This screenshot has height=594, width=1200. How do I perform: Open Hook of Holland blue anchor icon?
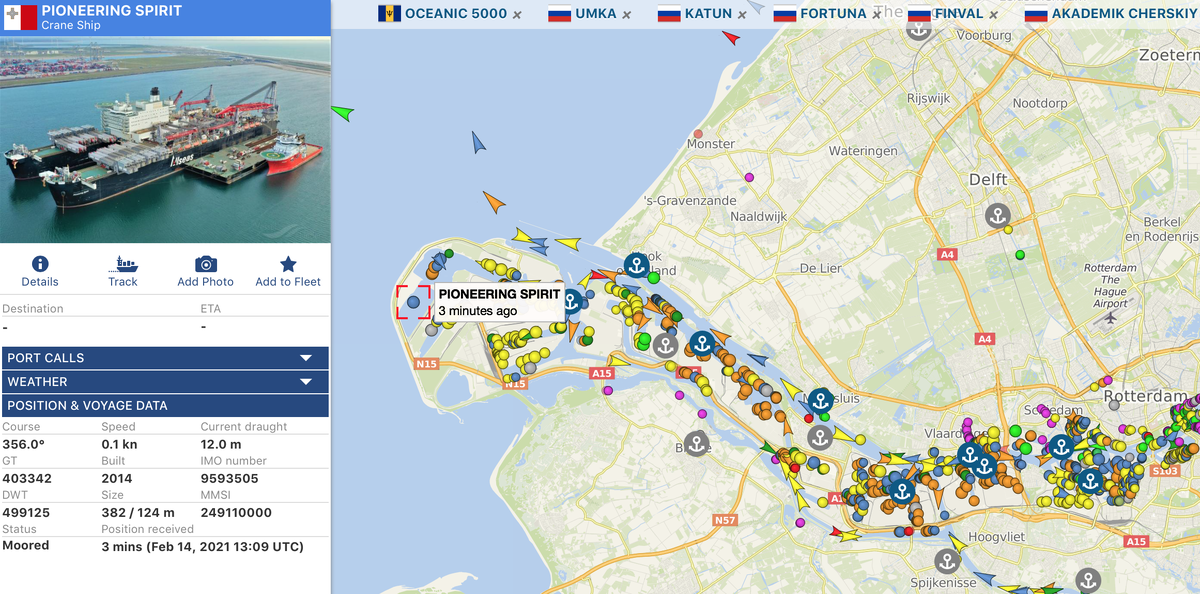click(x=636, y=265)
